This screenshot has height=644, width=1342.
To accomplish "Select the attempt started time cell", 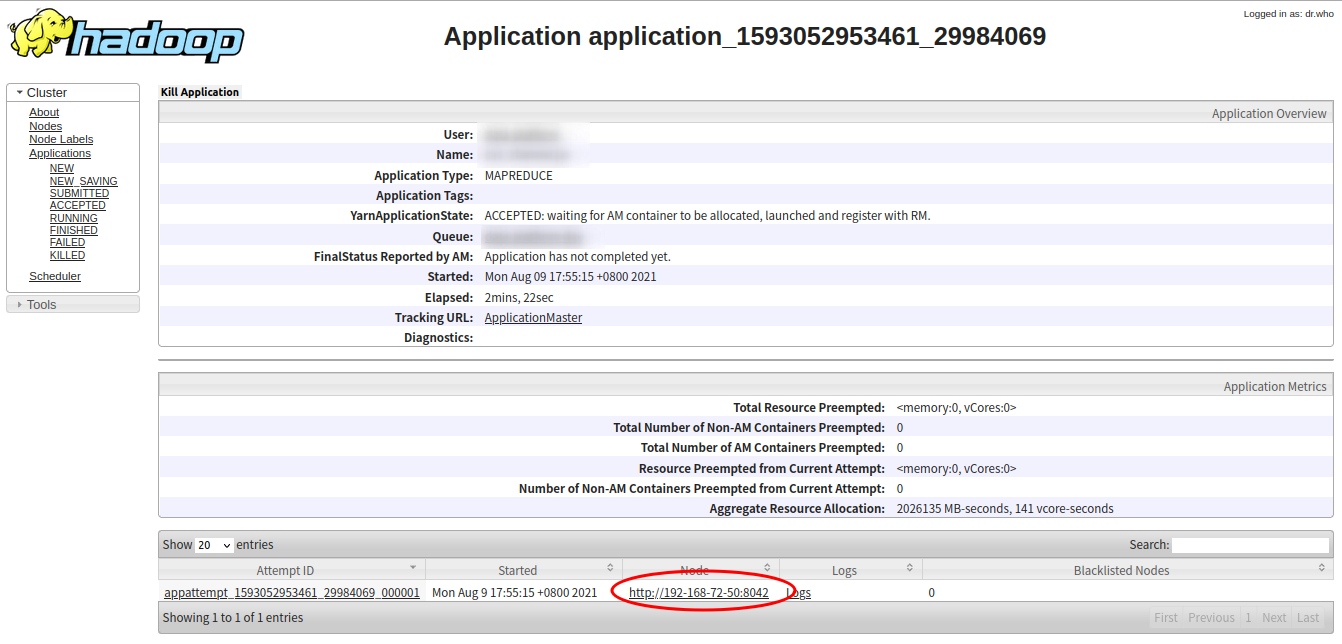I will [514, 592].
